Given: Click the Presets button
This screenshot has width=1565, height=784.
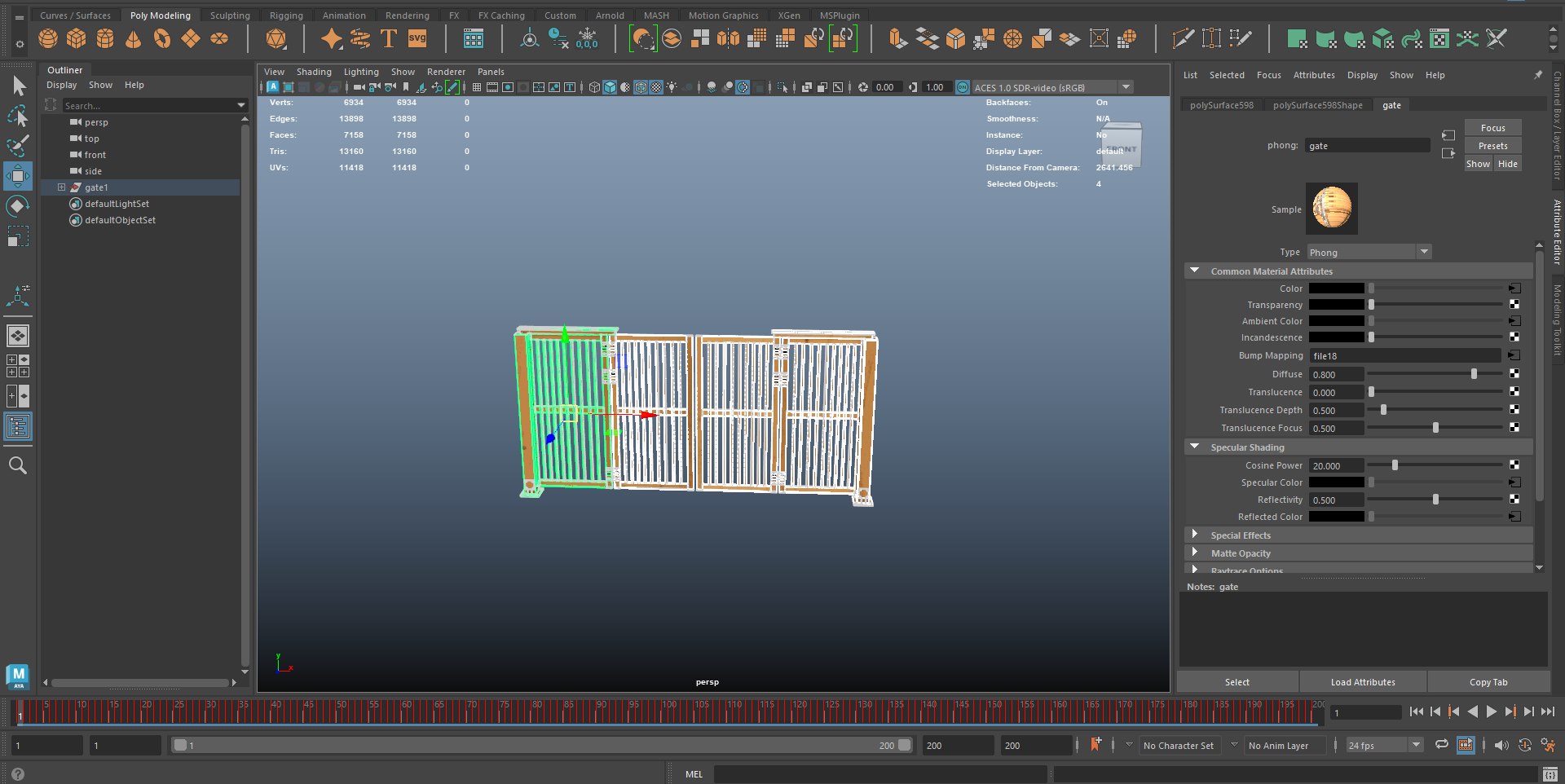Looking at the screenshot, I should [x=1492, y=146].
